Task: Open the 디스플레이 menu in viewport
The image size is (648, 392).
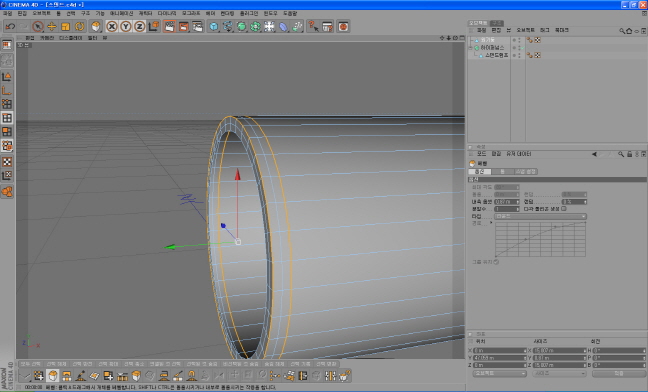Action: 71,38
